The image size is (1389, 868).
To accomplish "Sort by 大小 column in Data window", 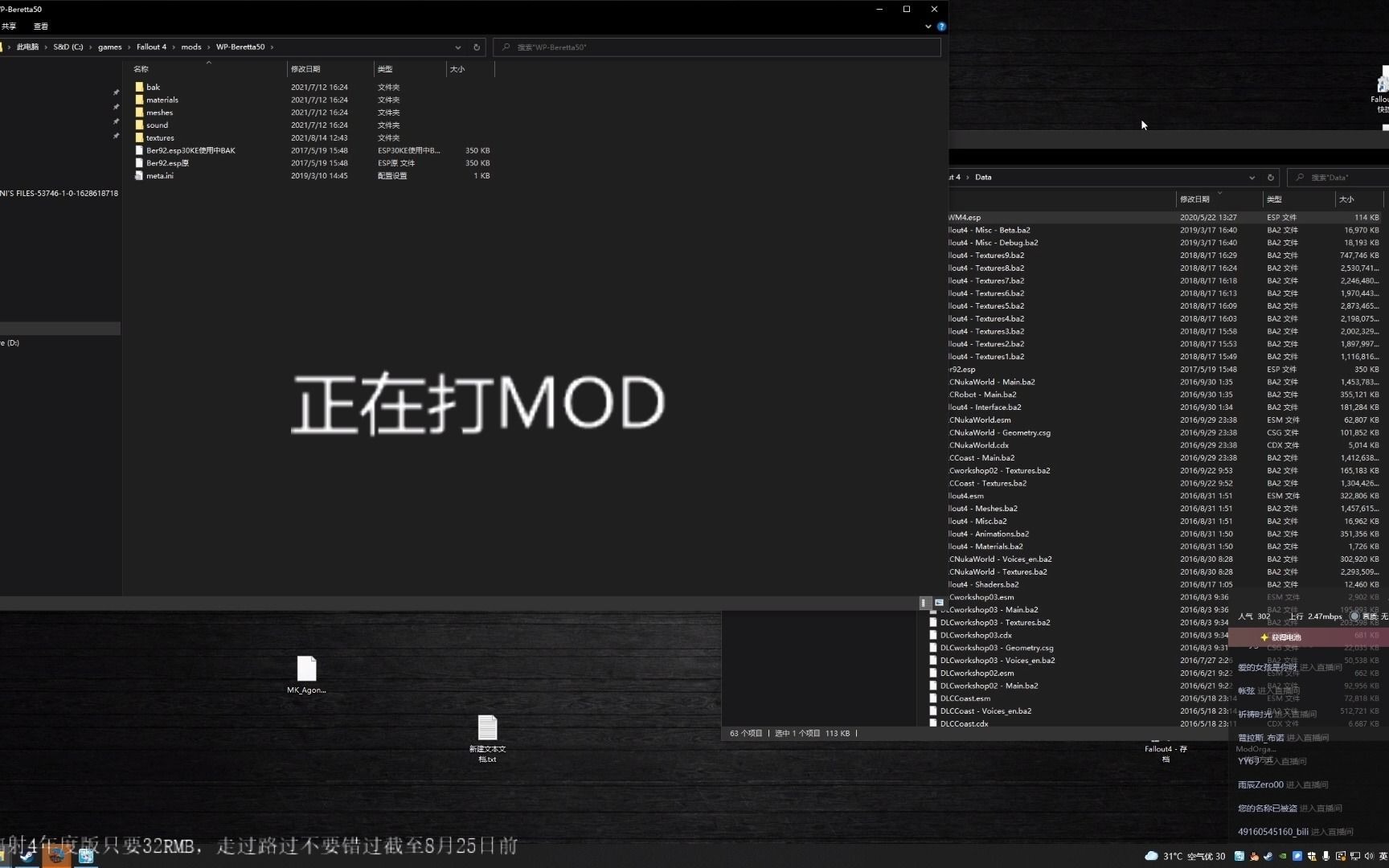I will (x=1359, y=199).
